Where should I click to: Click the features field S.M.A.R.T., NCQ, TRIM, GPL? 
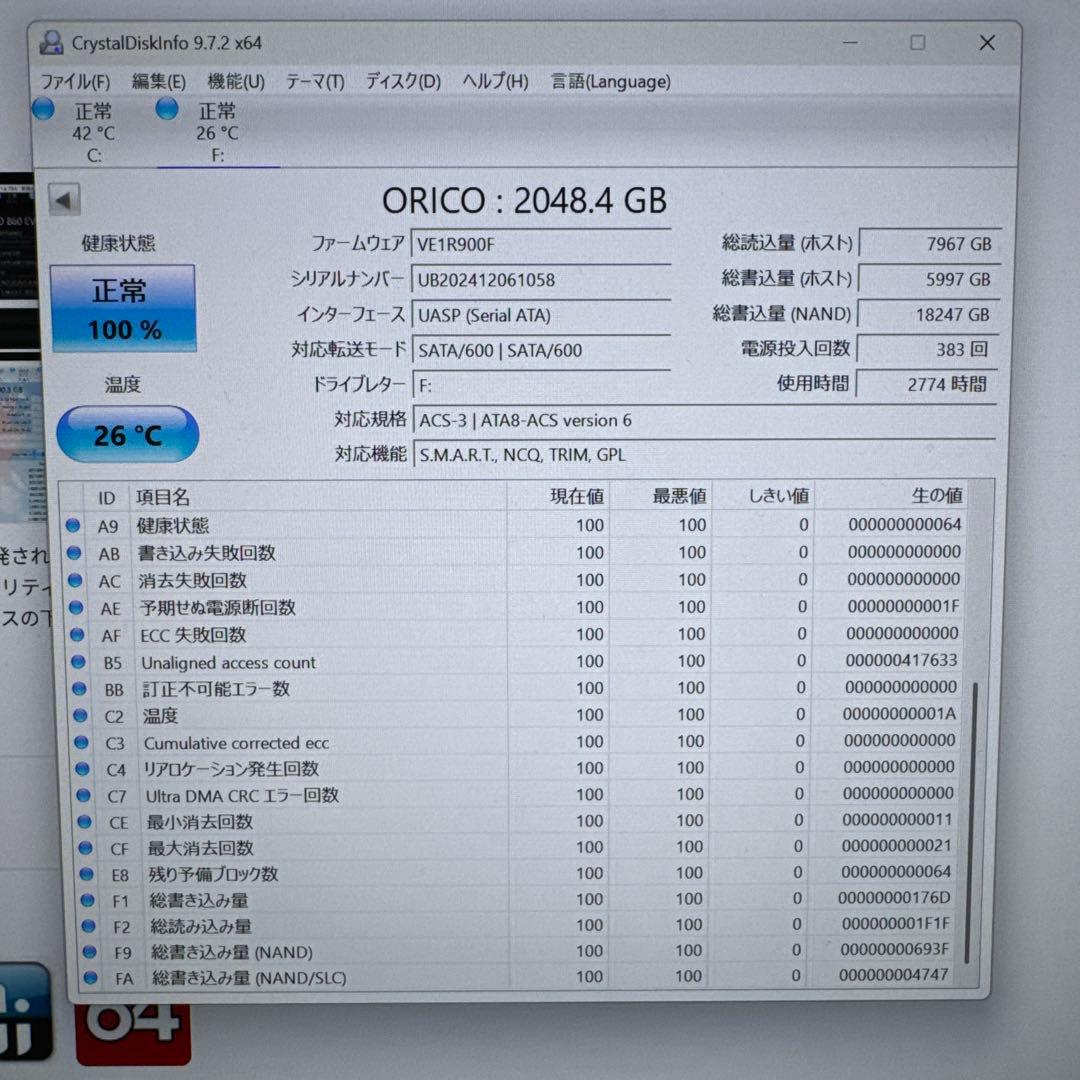point(704,455)
